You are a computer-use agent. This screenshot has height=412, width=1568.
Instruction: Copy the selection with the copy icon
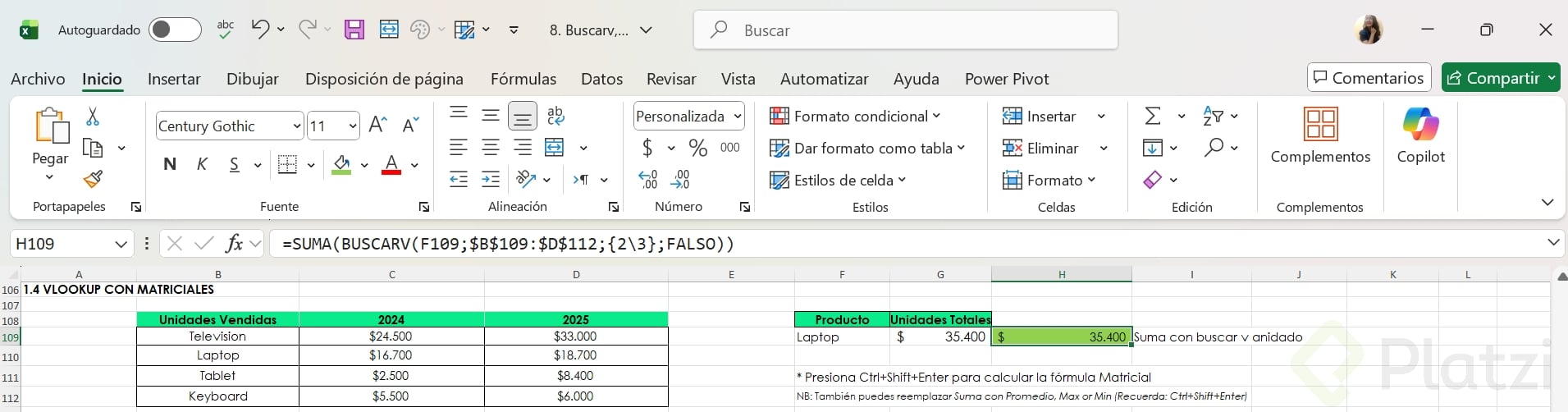coord(94,148)
